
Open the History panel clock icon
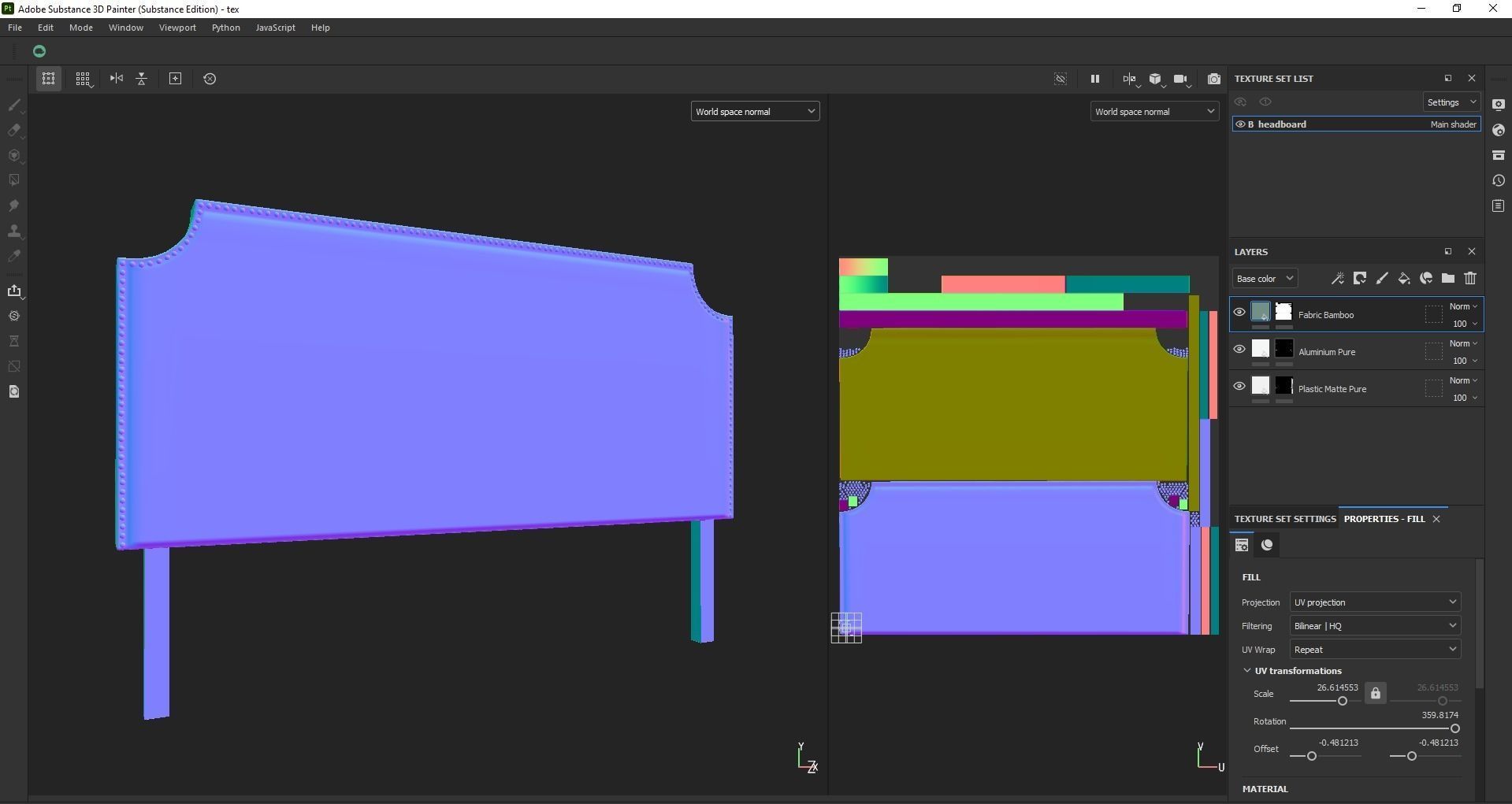tap(1499, 180)
